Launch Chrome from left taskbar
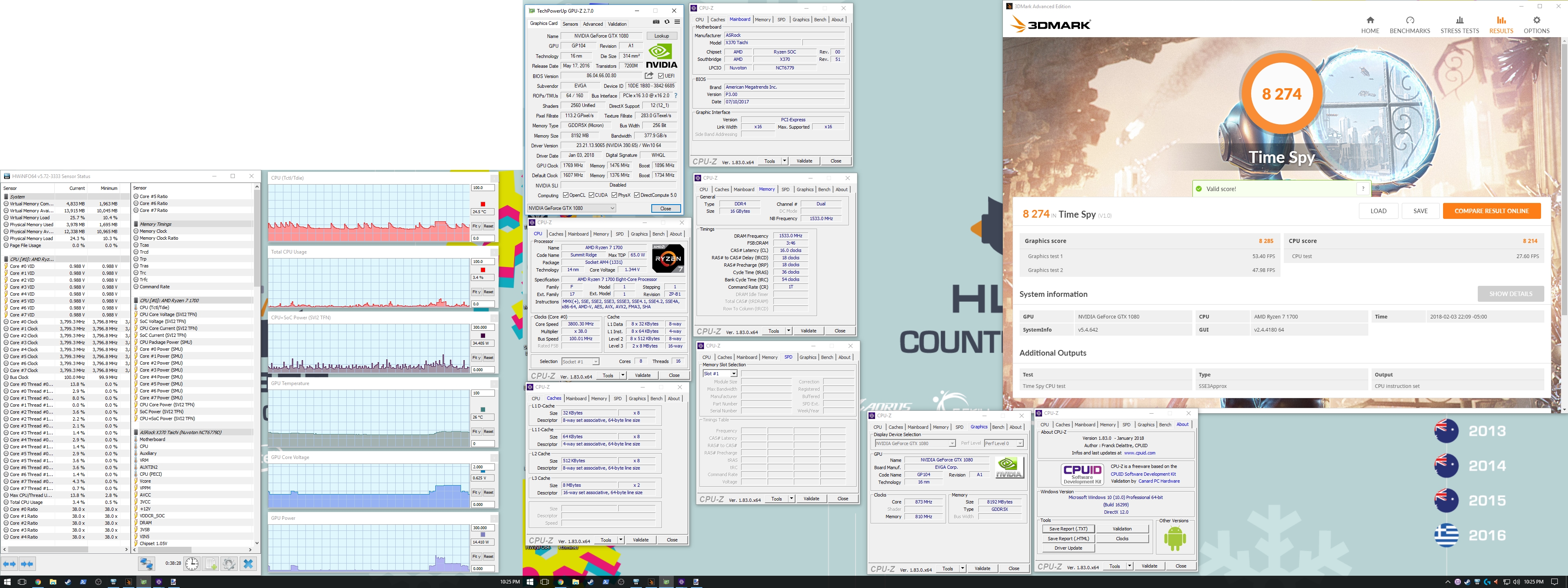The height and width of the screenshot is (588, 1568). (38, 582)
